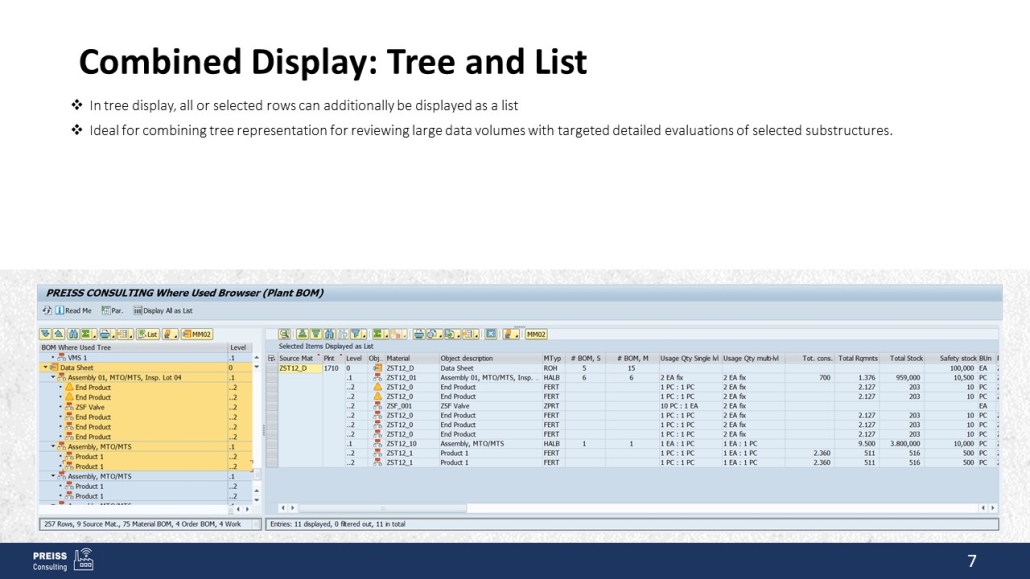The width and height of the screenshot is (1030, 579).
Task: Select the VMS 1 tree item
Action: (77, 358)
